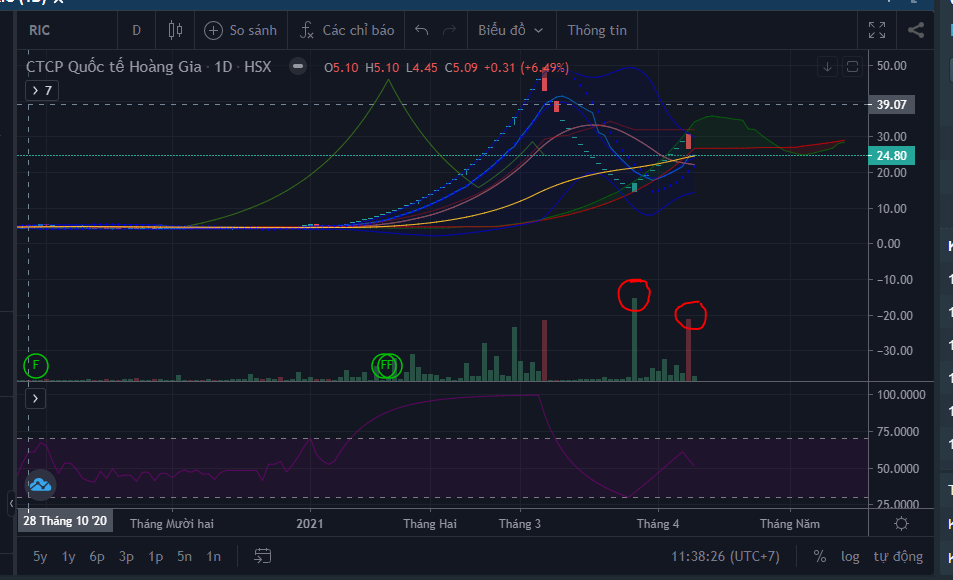953x580 pixels.
Task: Click the share chart icon
Action: tap(916, 30)
